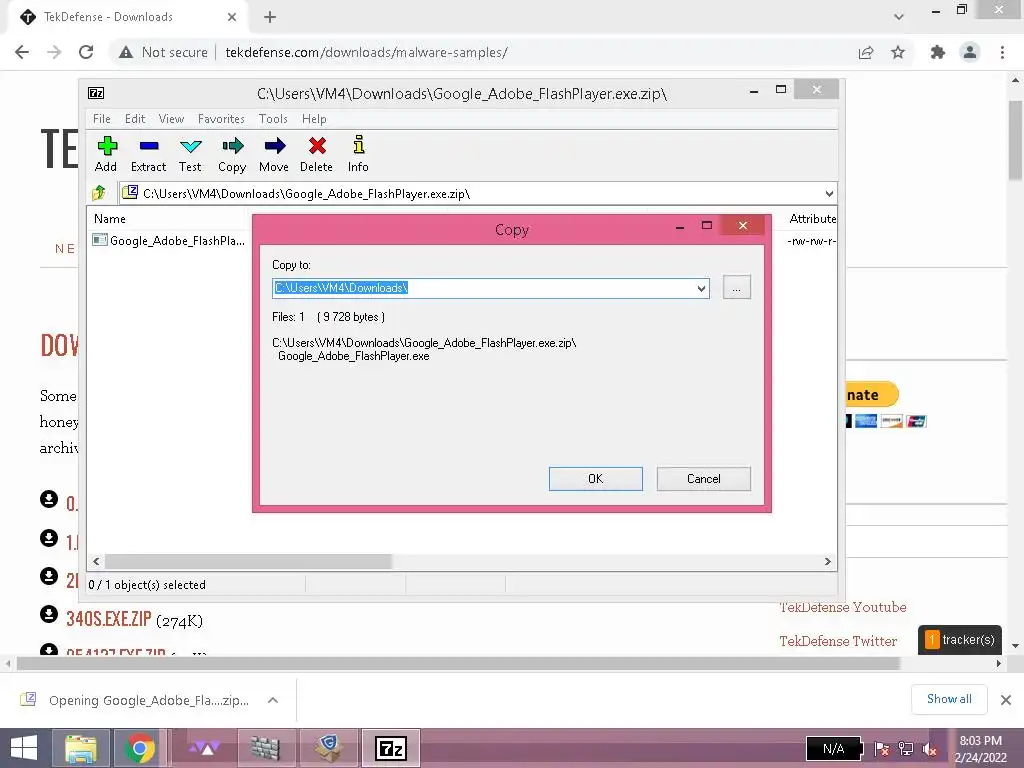Viewport: 1024px width, 768px height.
Task: Click the Attributes column header
Action: tap(812, 219)
